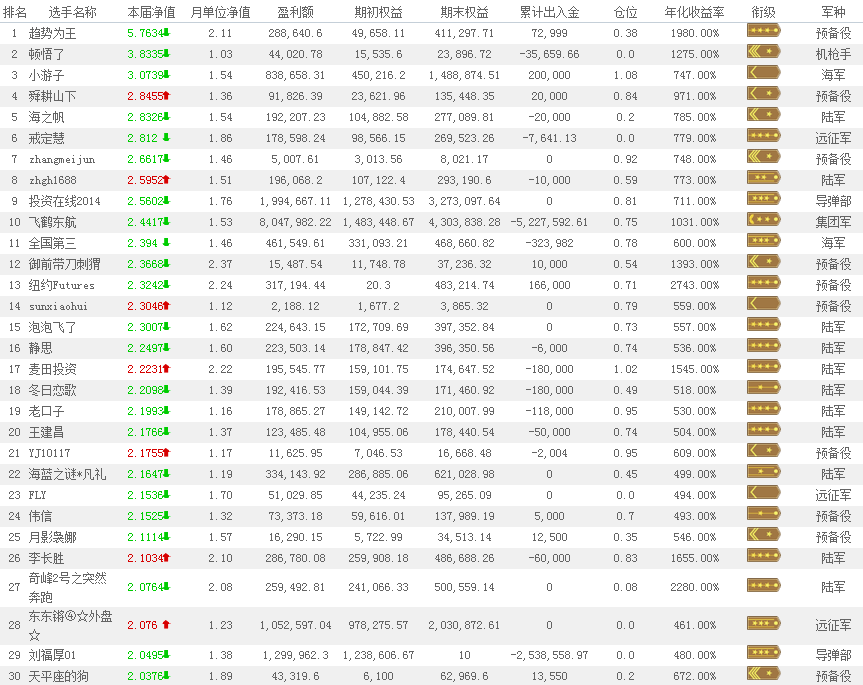Open player 东东锵④☆外盘☆

point(70,625)
